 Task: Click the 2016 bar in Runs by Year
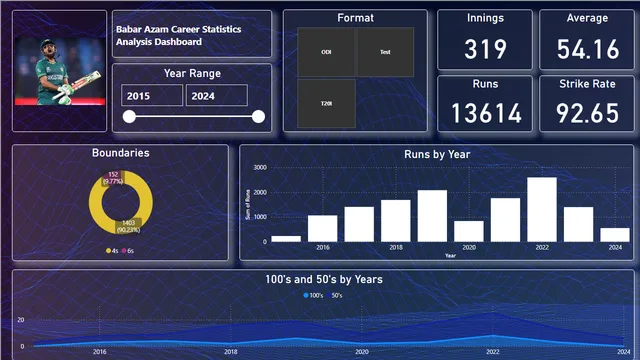click(x=322, y=229)
